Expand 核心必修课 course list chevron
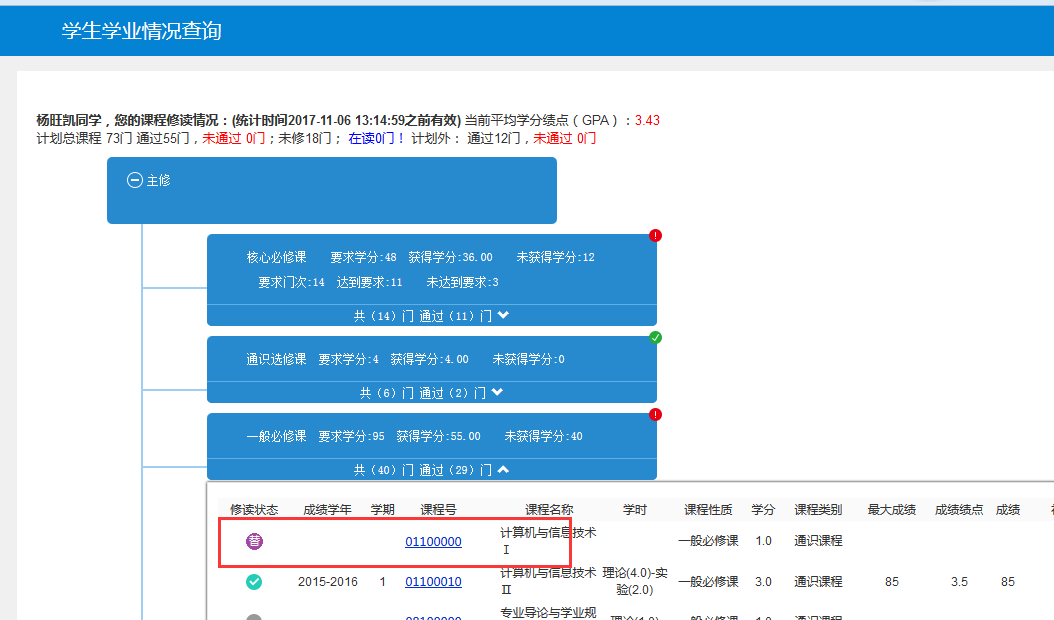Screen dimensions: 1054x620 [x=503, y=316]
